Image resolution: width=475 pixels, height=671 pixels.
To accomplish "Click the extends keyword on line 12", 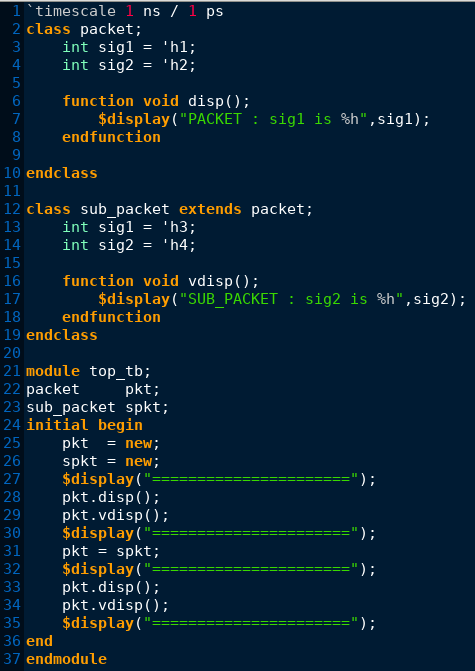I will [210, 209].
